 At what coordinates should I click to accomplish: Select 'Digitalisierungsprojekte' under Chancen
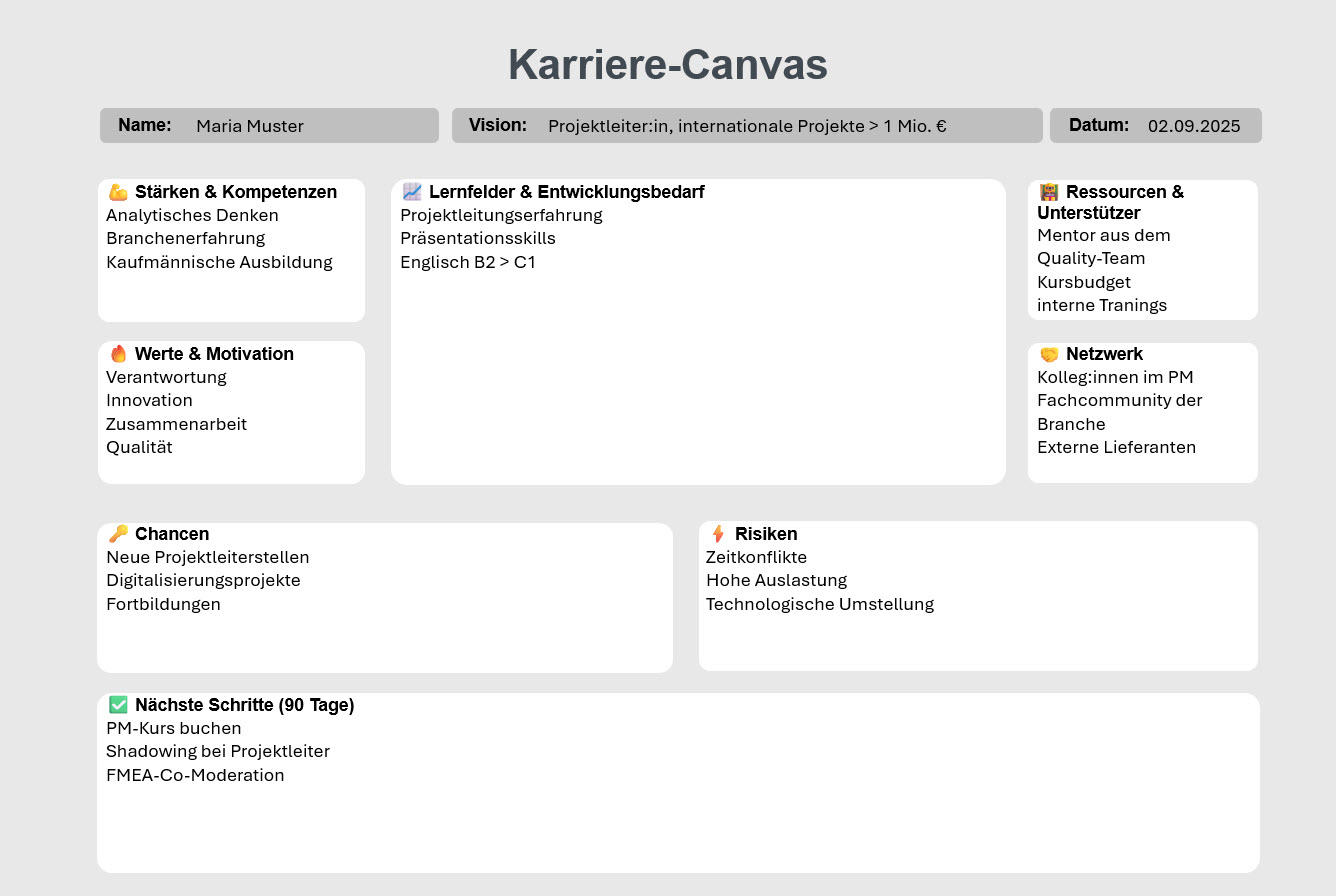[203, 581]
